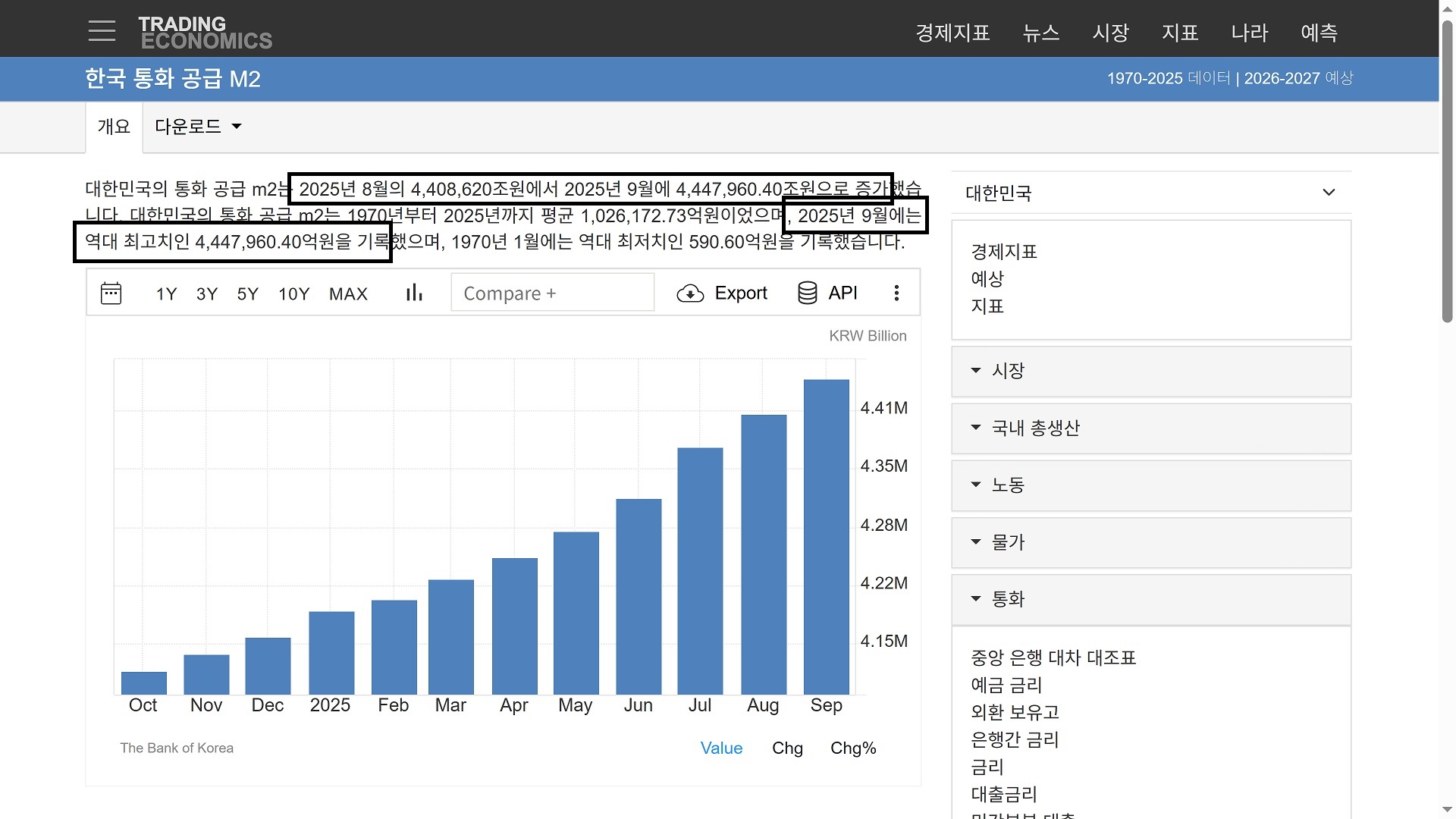This screenshot has width=1456, height=819.
Task: Select the 개요 tab
Action: 114,127
